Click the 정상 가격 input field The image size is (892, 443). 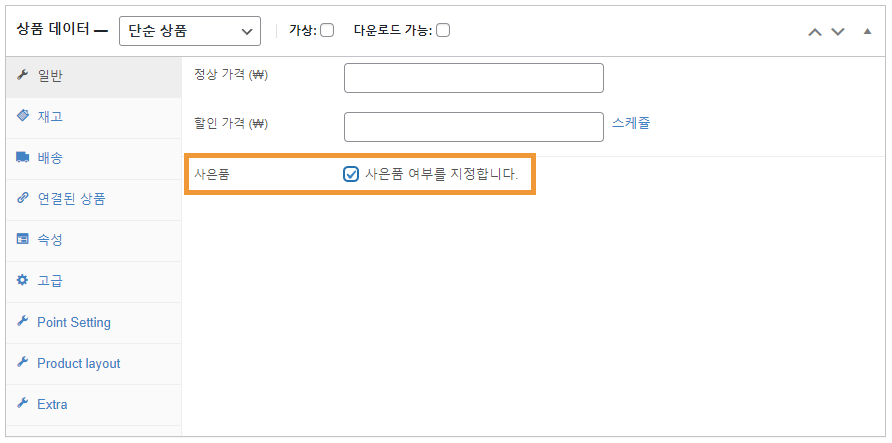pos(474,78)
